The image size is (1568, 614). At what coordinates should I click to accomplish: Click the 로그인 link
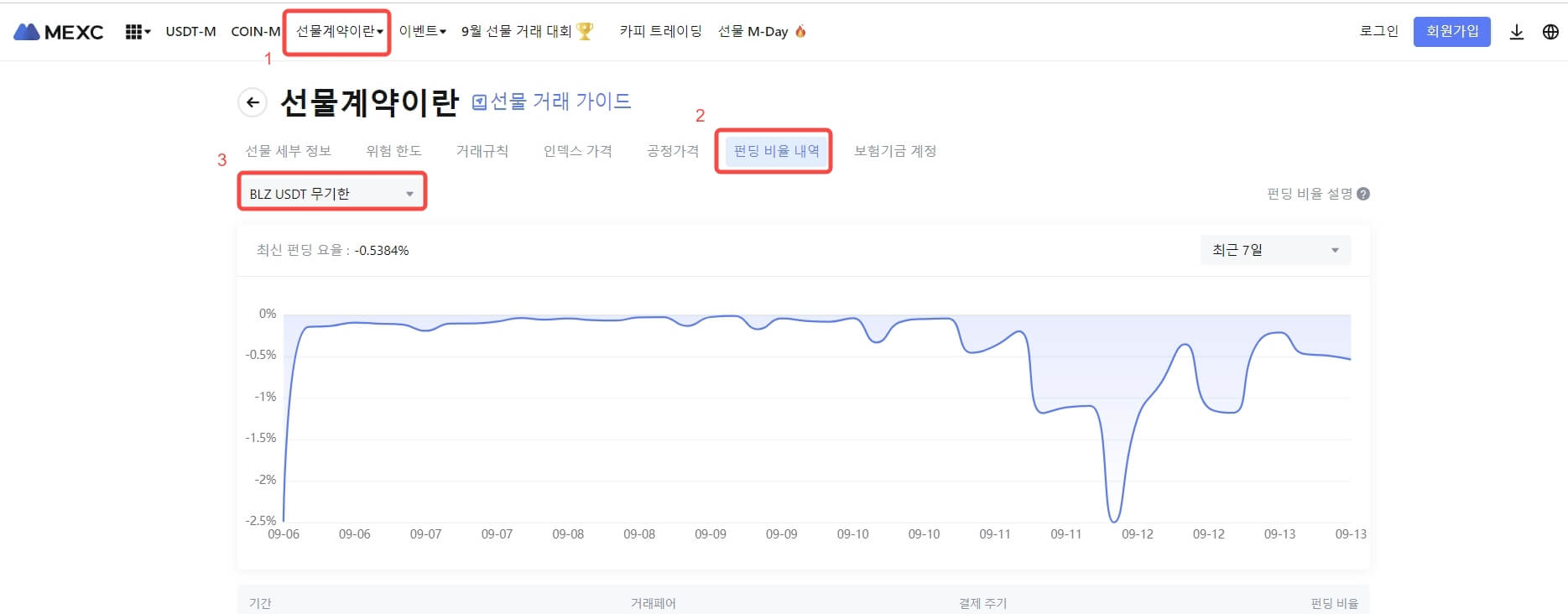pos(1379,32)
